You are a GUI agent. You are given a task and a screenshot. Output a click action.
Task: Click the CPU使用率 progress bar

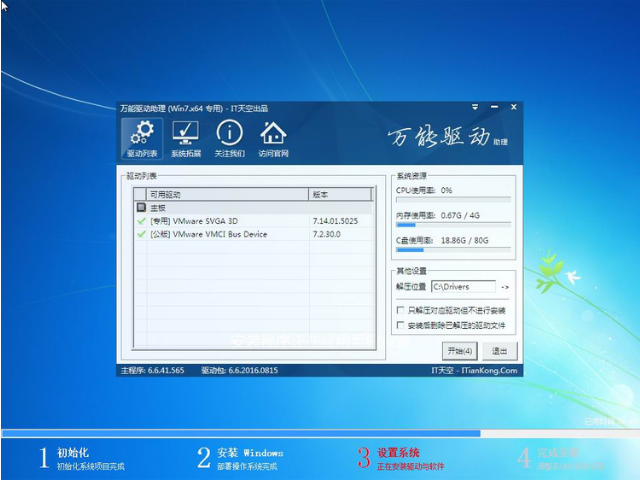tap(453, 200)
